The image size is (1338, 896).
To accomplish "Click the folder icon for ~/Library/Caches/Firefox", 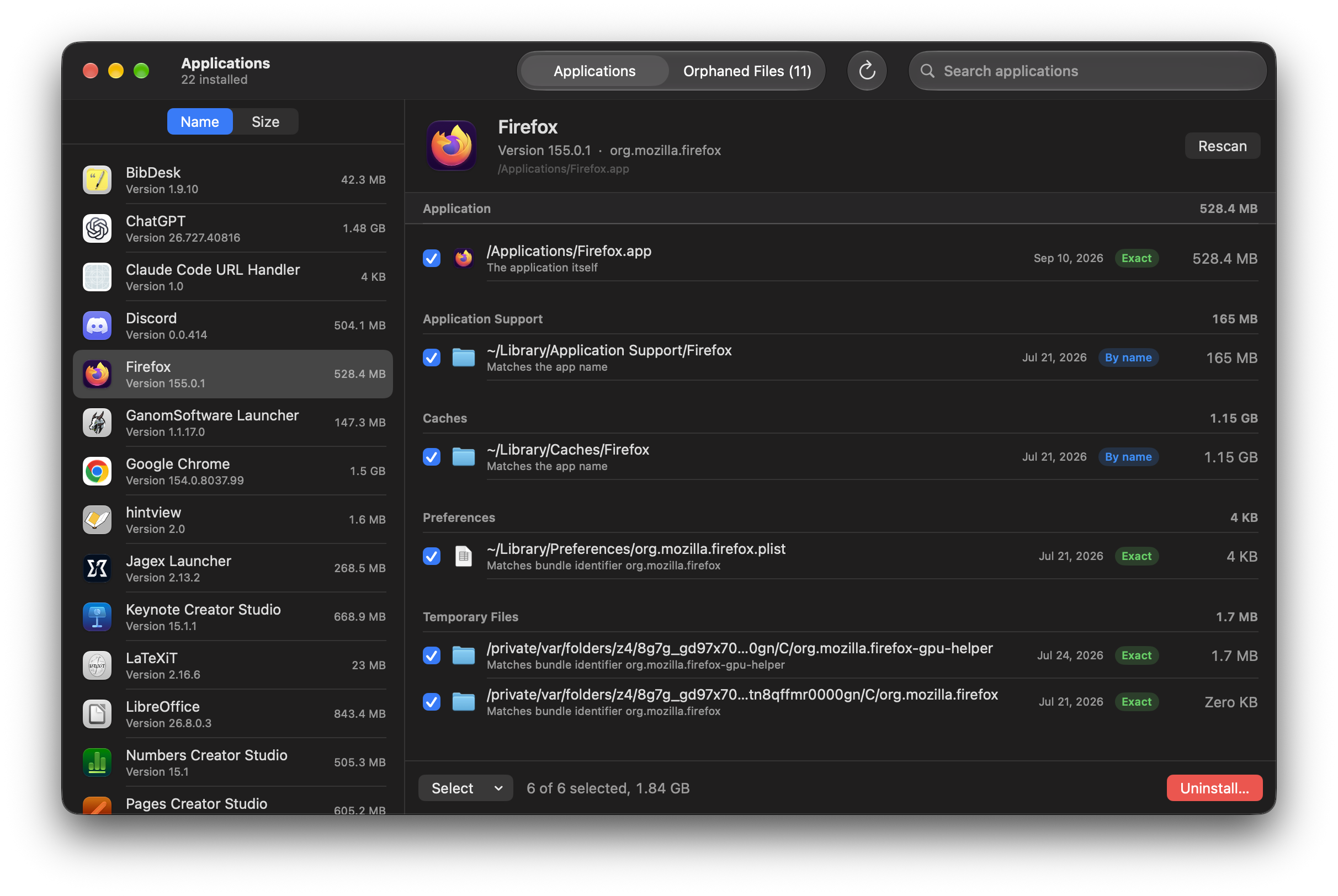I will [x=464, y=457].
